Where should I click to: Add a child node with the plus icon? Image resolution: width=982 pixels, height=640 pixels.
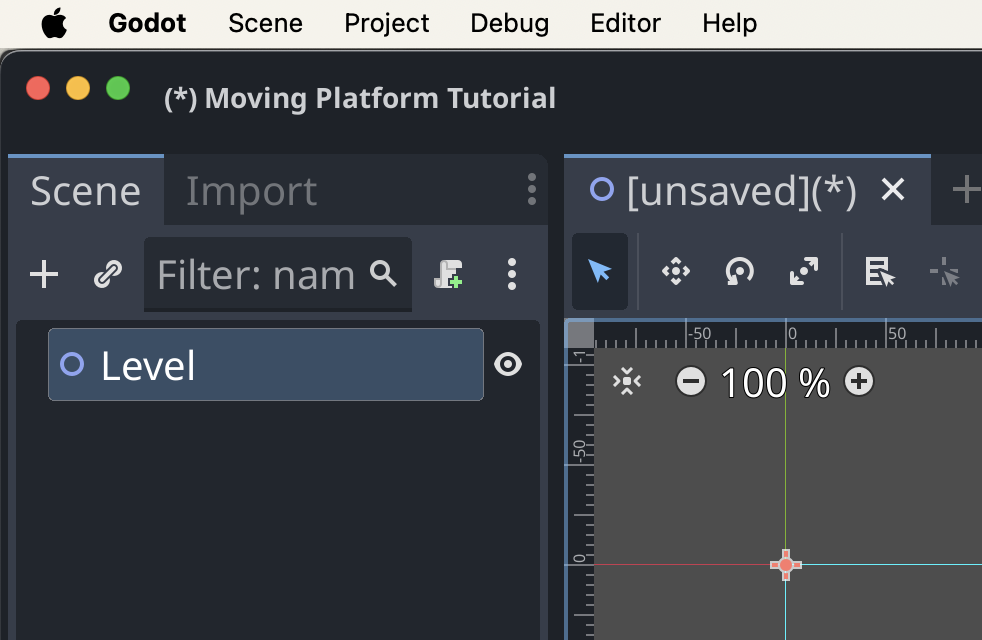[44, 274]
